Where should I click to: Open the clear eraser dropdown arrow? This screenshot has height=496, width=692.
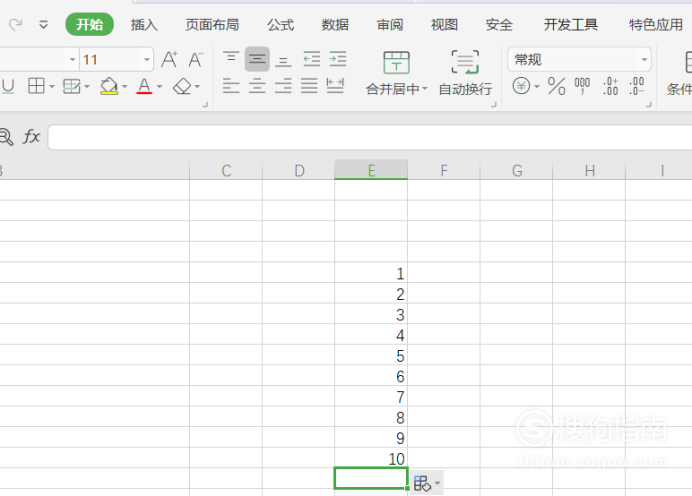click(197, 86)
